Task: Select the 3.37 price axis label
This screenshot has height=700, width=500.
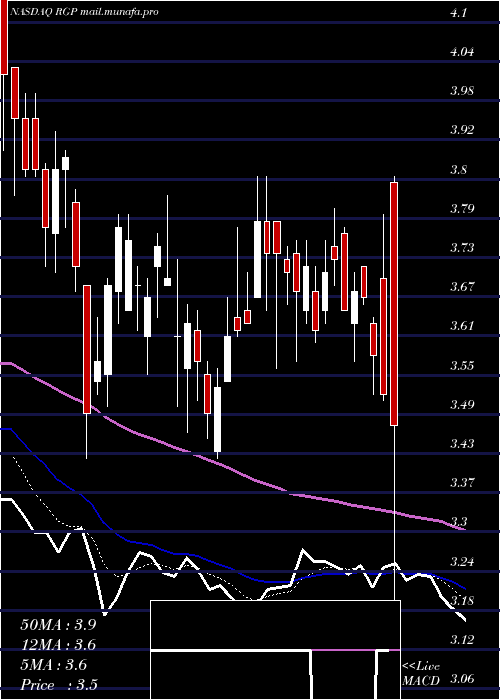Action: pyautogui.click(x=462, y=483)
